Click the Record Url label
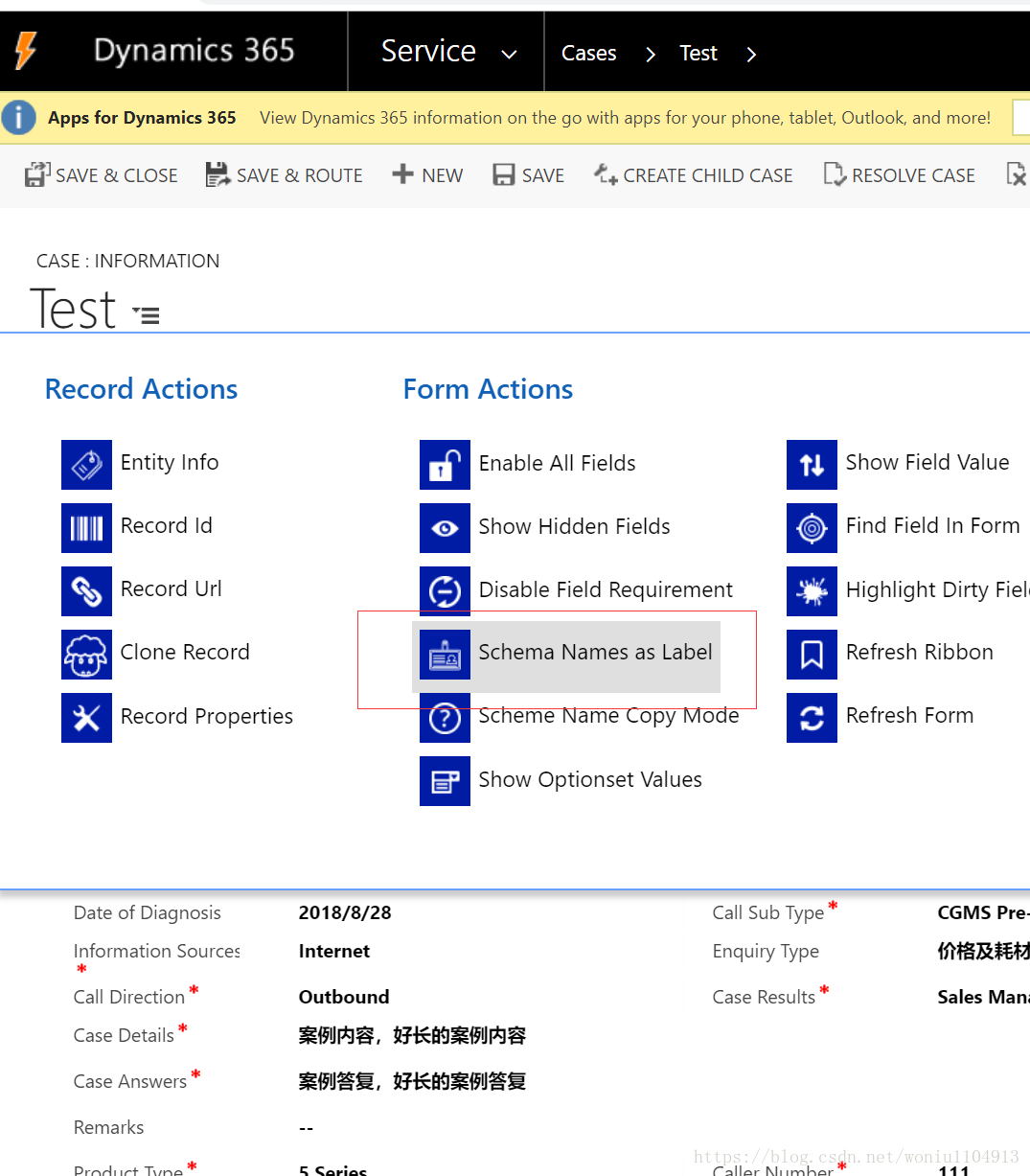Image resolution: width=1030 pixels, height=1176 pixels. point(172,588)
